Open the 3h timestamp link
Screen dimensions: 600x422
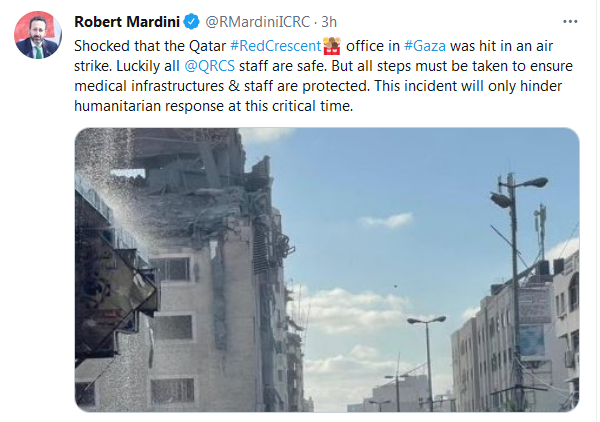[x=329, y=22]
